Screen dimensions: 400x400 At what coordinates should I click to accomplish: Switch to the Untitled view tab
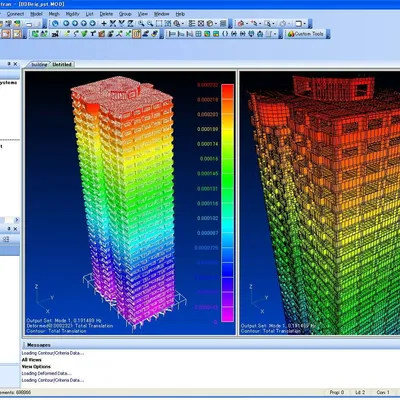(62, 64)
